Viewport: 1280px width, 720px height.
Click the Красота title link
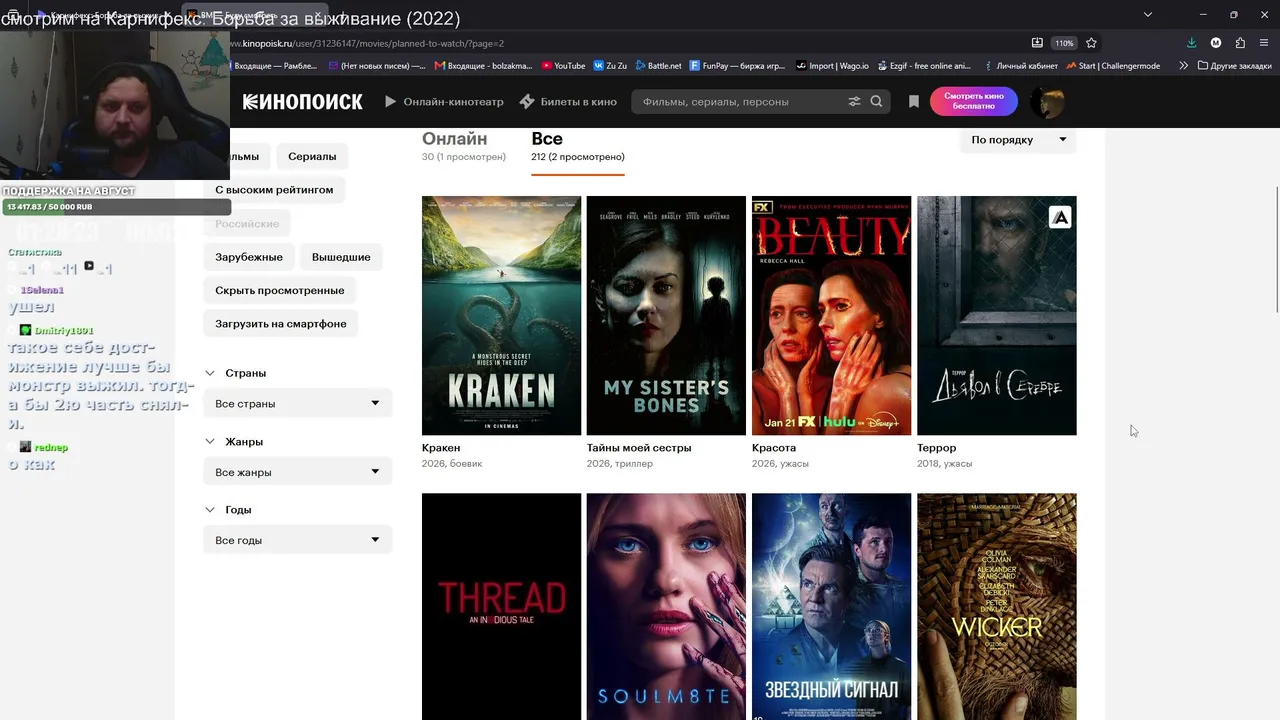click(774, 448)
